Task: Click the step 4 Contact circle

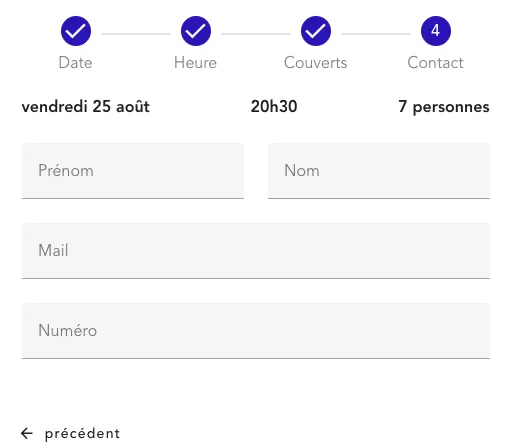Action: (x=436, y=31)
